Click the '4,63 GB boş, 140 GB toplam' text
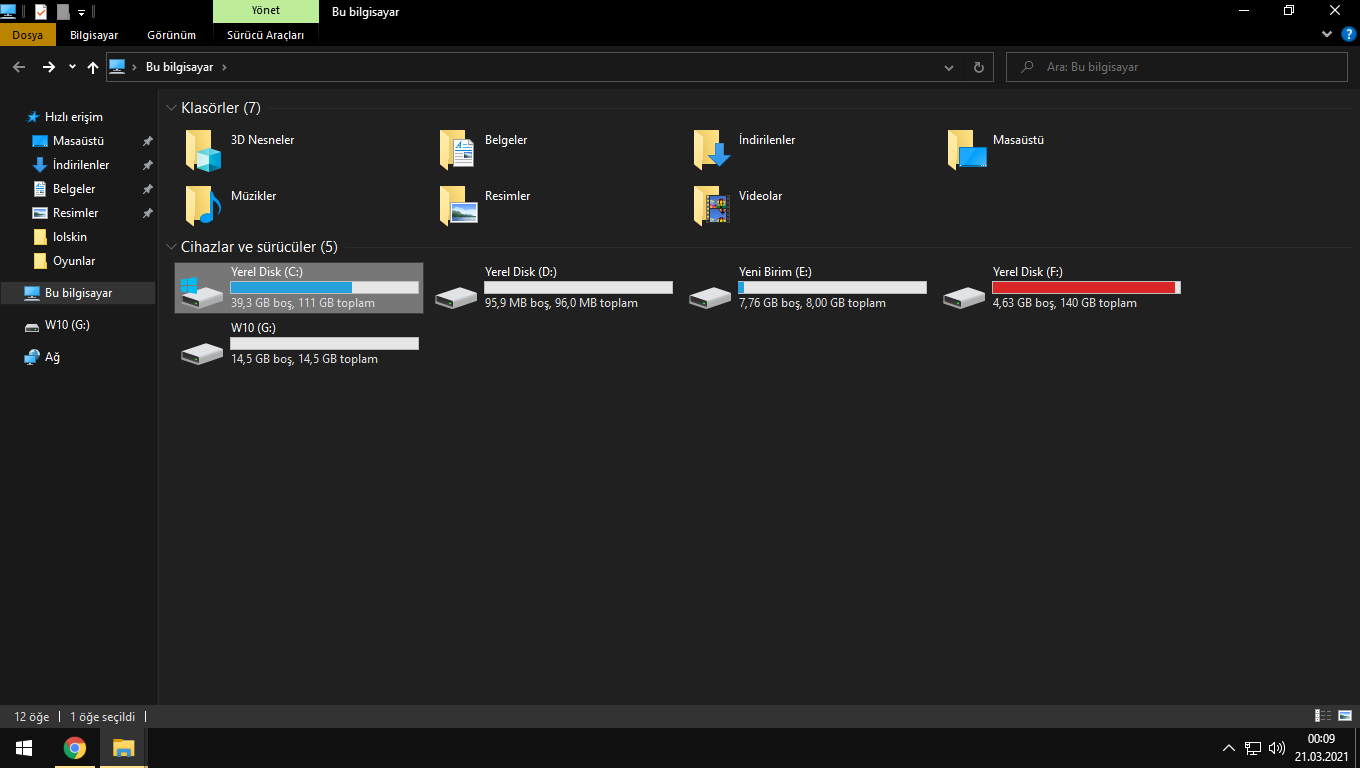 [1065, 303]
